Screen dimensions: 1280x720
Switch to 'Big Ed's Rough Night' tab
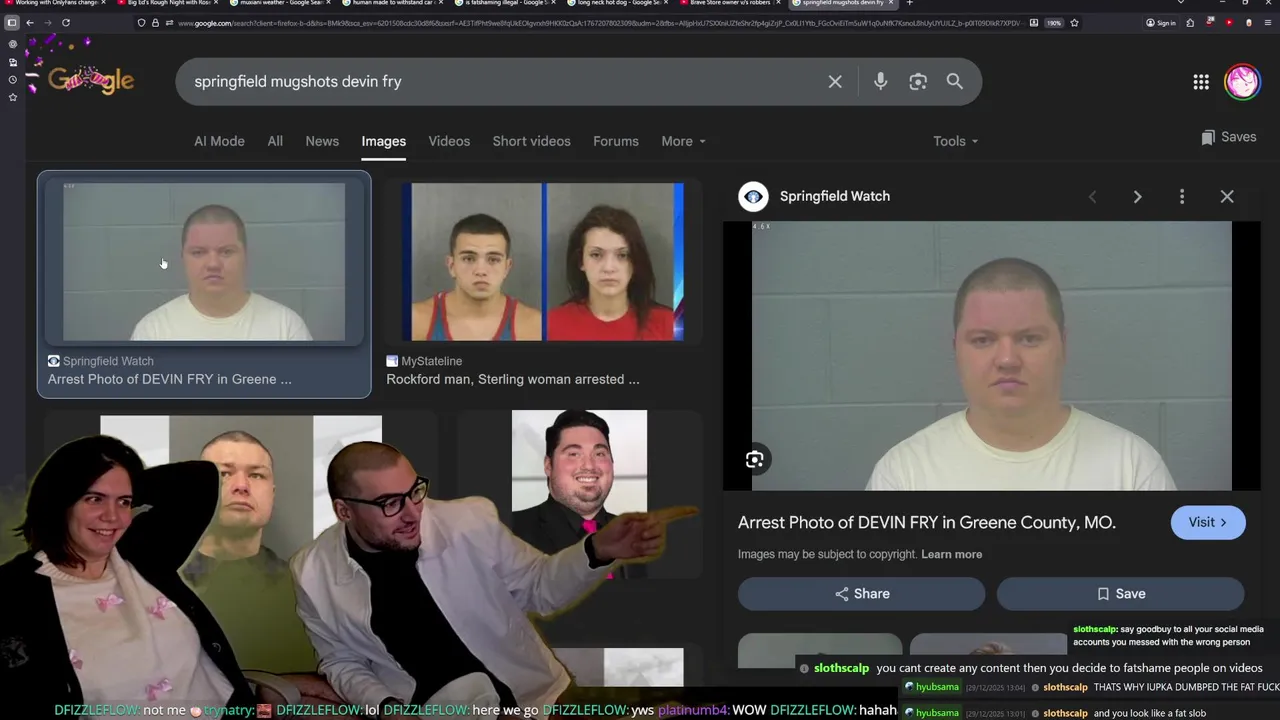coord(166,3)
